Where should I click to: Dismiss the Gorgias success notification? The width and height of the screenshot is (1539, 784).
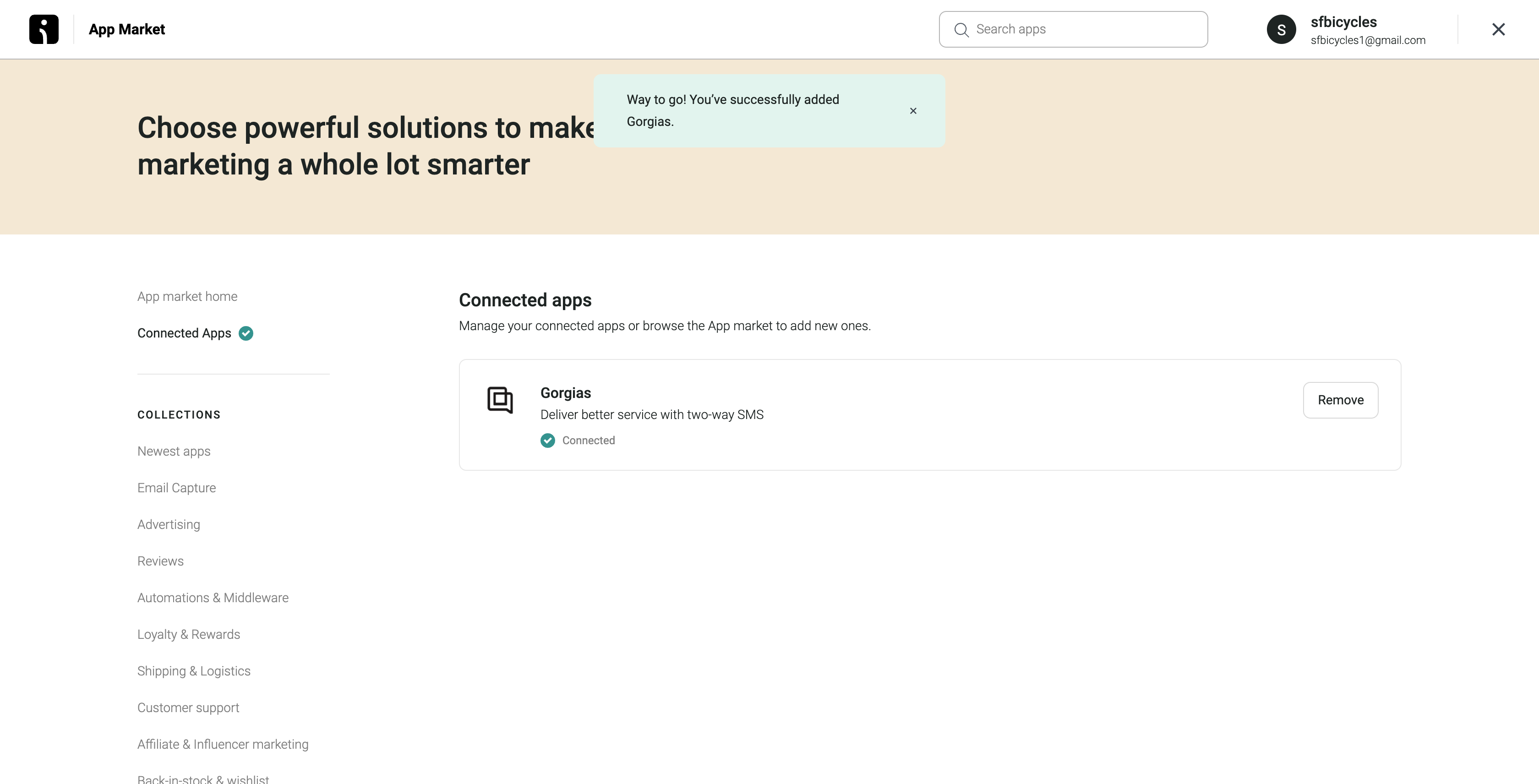[913, 111]
